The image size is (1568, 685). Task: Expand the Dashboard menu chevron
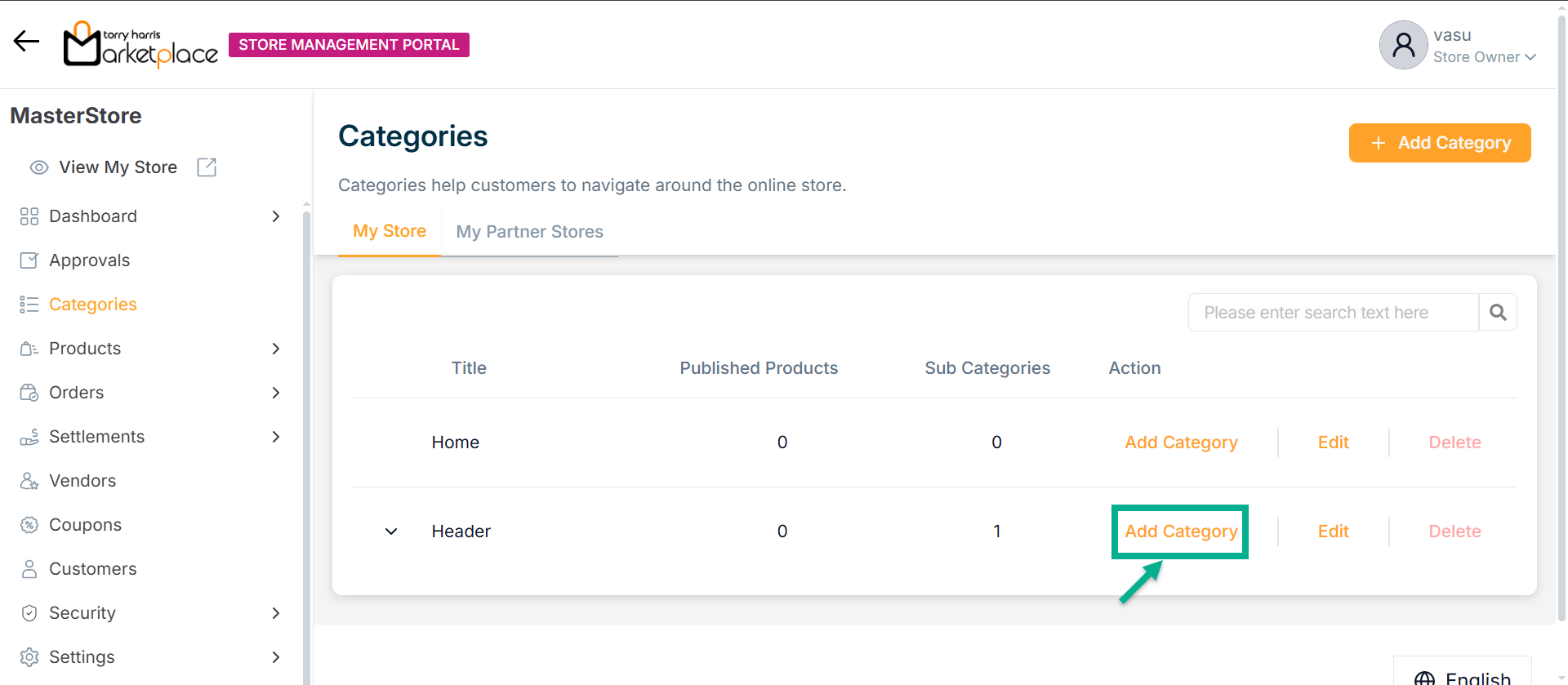coord(276,216)
